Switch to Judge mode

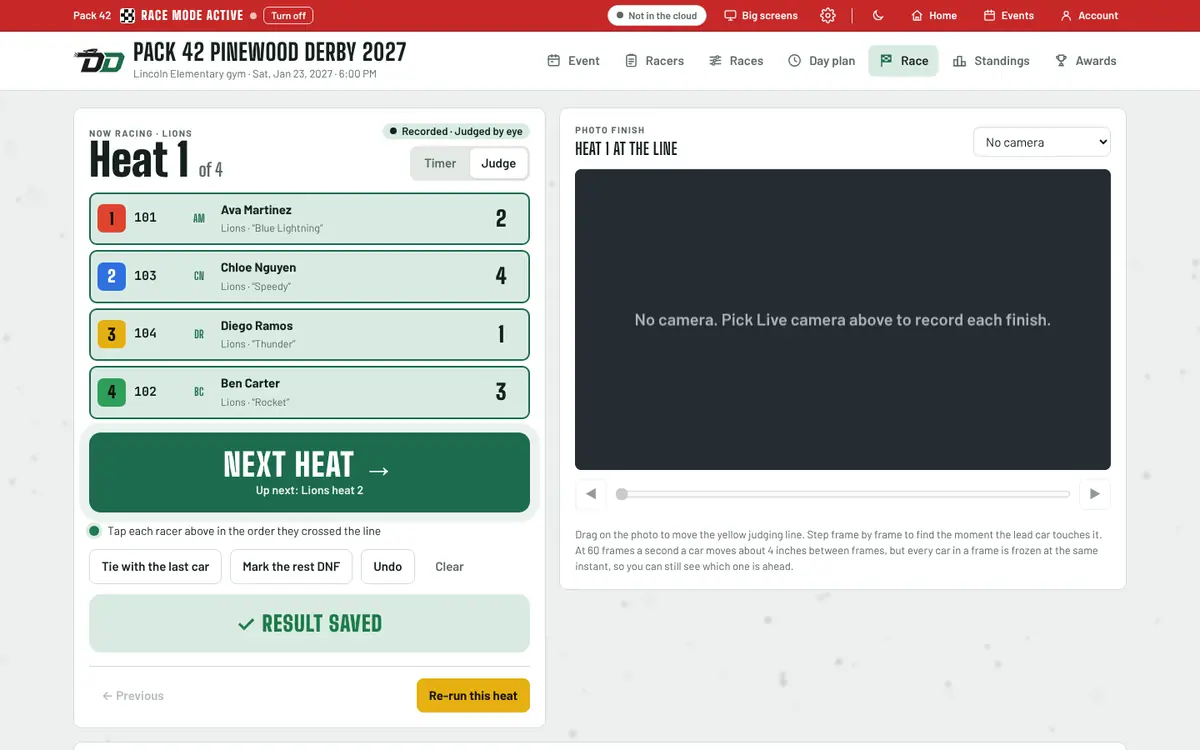(498, 163)
